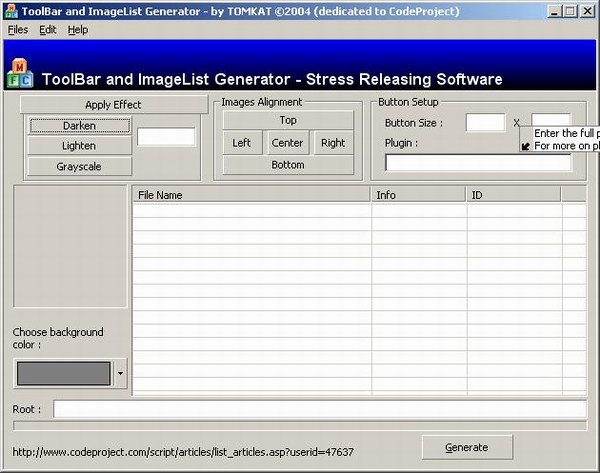Click the Generate button
Image resolution: width=600 pixels, height=473 pixels.
(x=467, y=447)
